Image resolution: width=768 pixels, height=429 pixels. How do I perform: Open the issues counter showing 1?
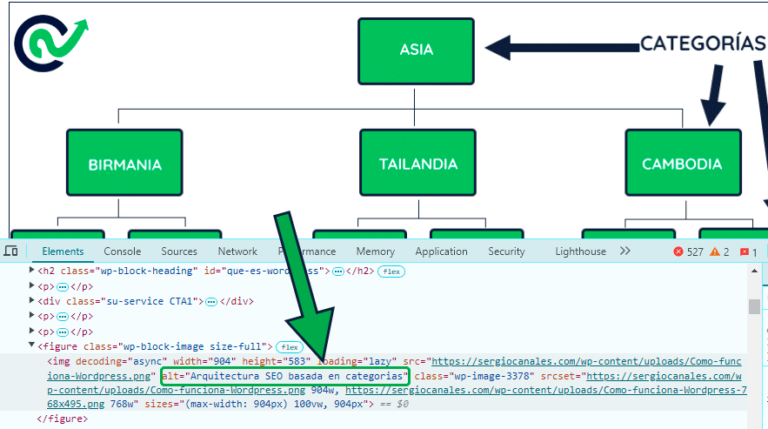(x=747, y=252)
